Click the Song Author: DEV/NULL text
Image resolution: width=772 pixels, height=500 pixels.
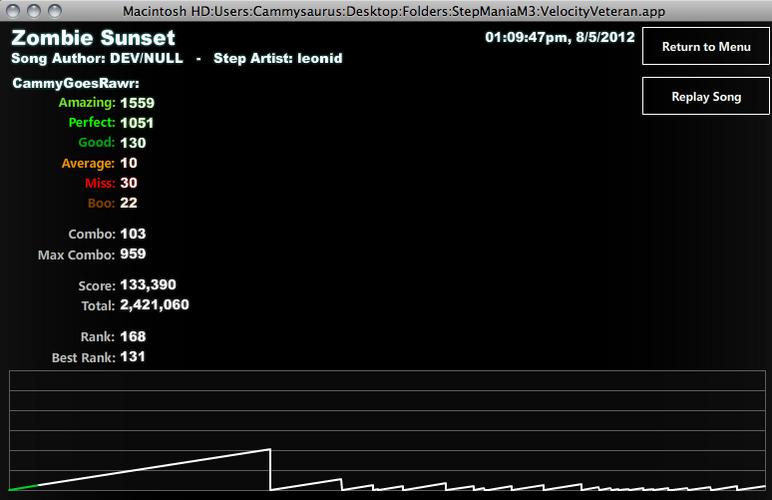[97, 58]
